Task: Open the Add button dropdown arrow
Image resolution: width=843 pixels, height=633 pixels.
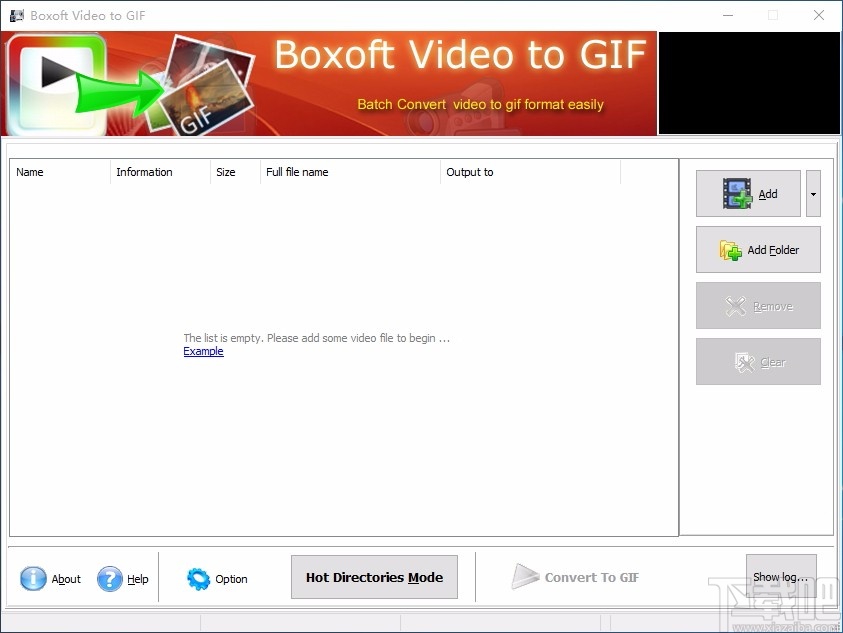Action: click(813, 194)
